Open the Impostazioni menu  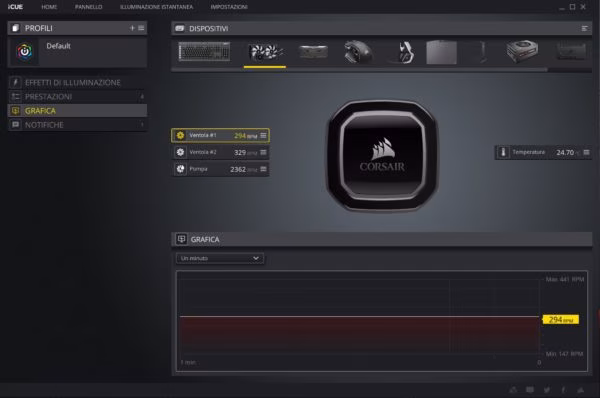pos(229,7)
